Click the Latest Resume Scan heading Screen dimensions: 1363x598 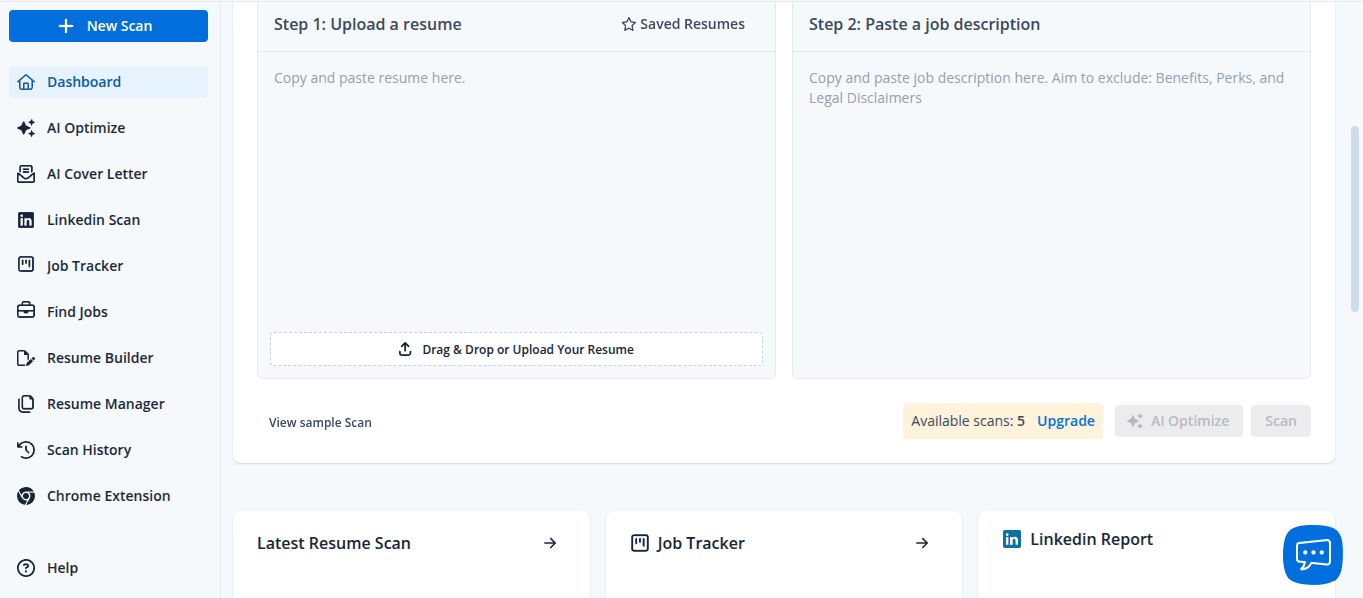(334, 543)
